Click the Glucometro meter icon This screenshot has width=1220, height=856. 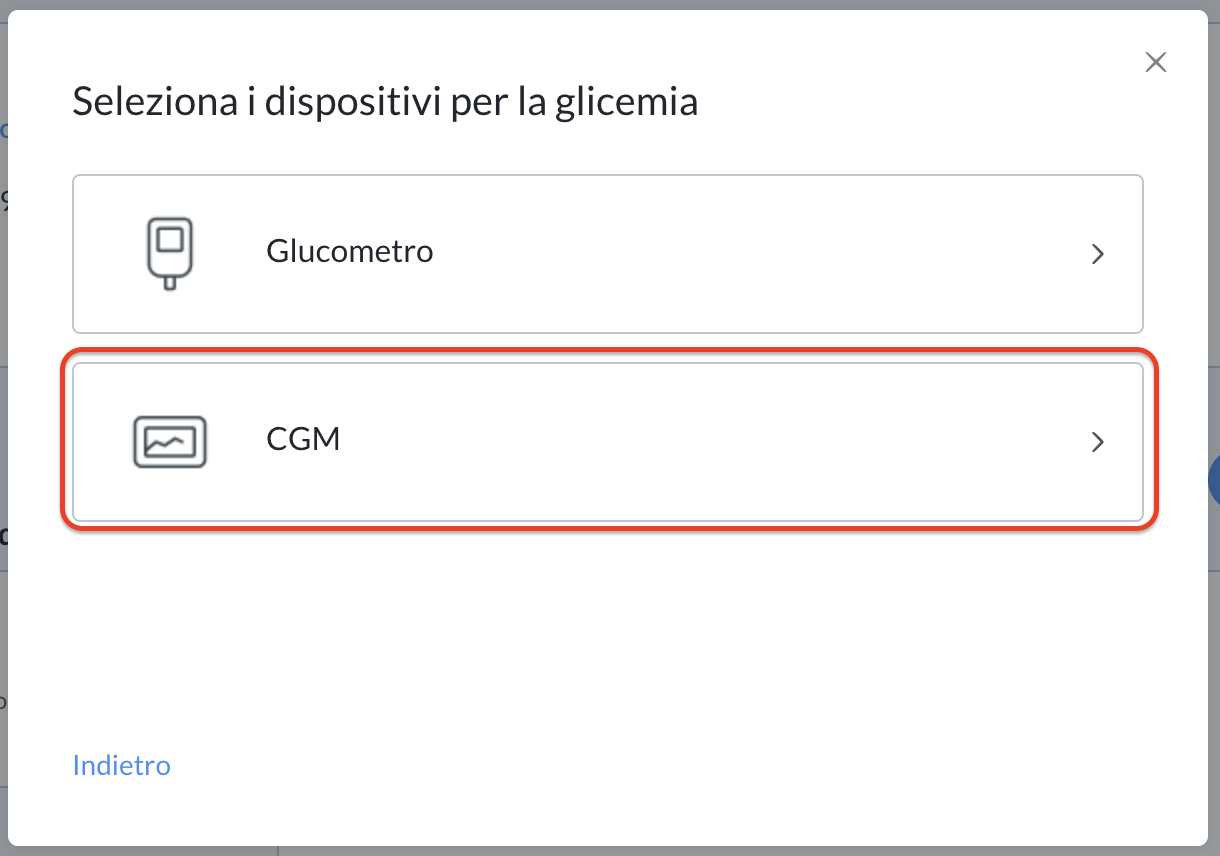169,252
